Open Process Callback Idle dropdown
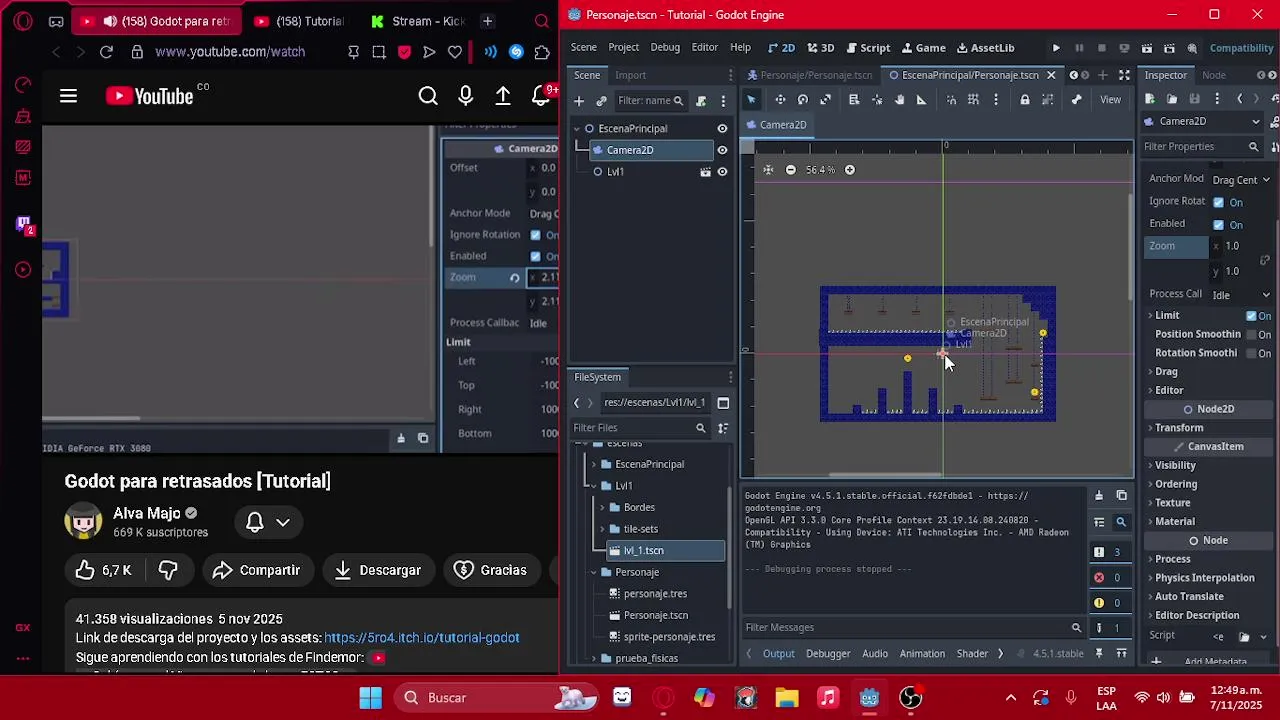This screenshot has height=720, width=1280. pos(1240,295)
